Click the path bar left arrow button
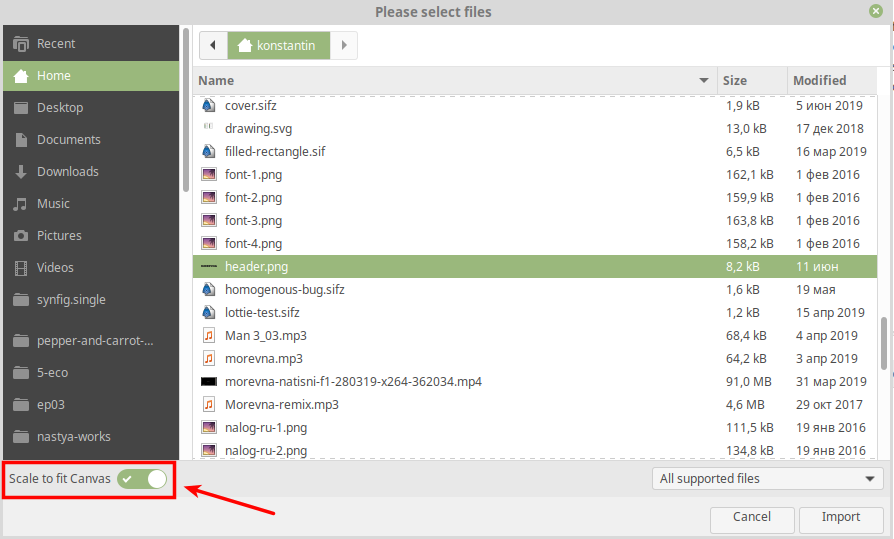 click(x=213, y=46)
